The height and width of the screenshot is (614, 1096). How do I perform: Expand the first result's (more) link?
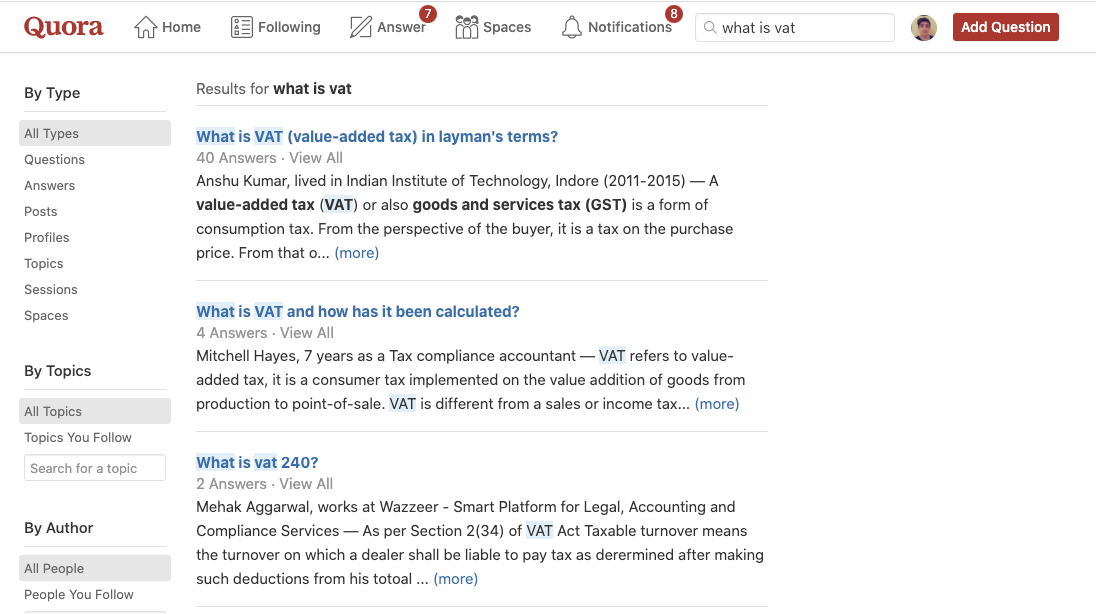[357, 253]
